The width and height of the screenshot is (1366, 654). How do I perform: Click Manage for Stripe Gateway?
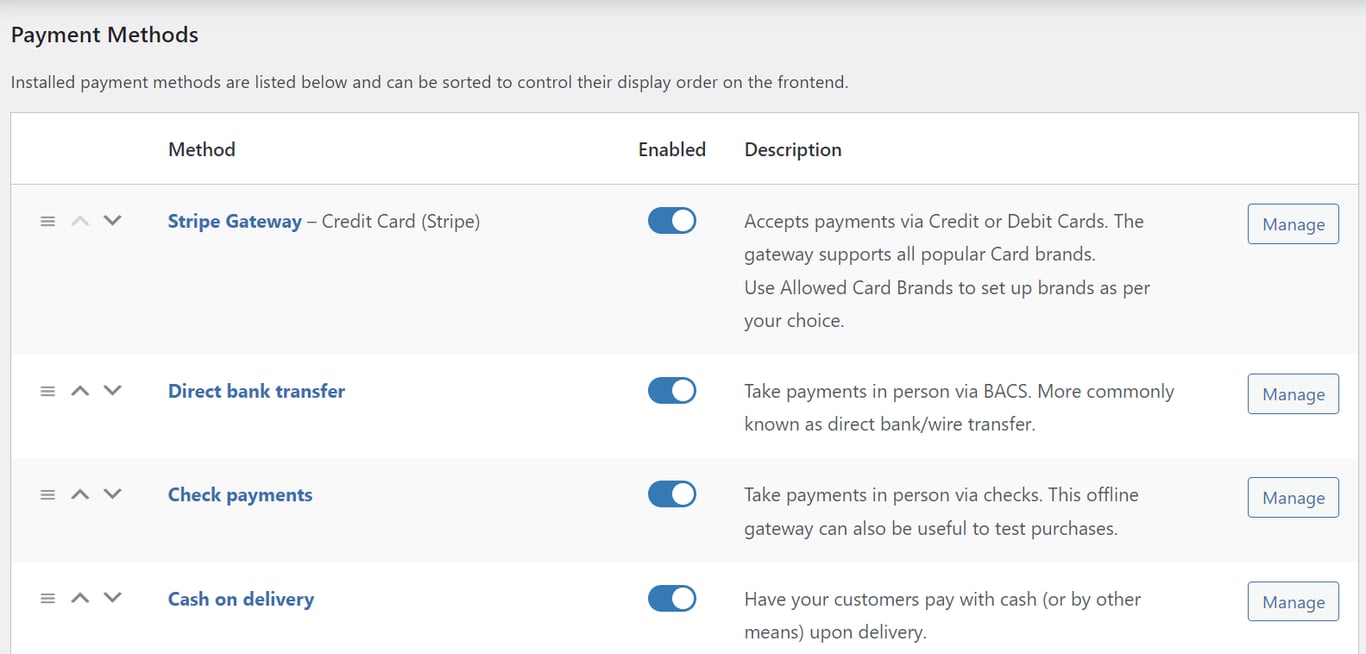(1292, 224)
